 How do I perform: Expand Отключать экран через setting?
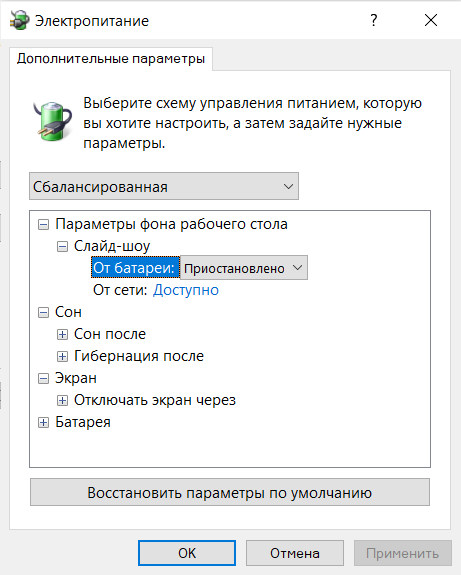(62, 400)
